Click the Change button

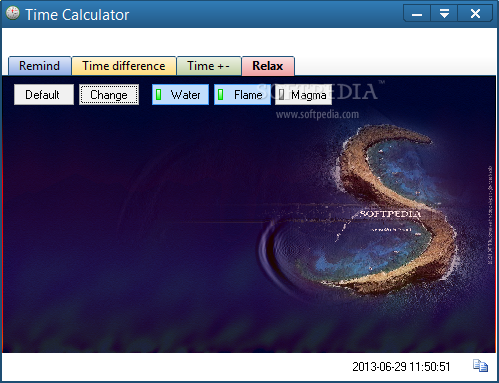109,95
